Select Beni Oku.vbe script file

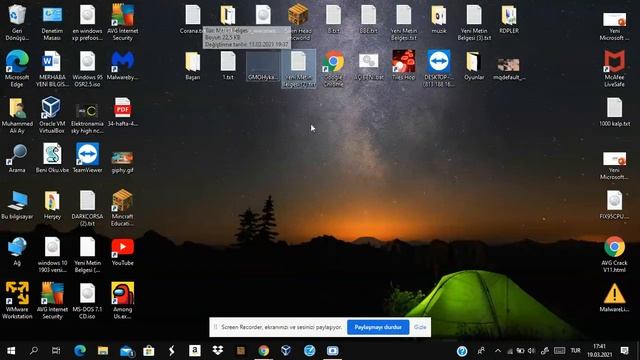52,158
